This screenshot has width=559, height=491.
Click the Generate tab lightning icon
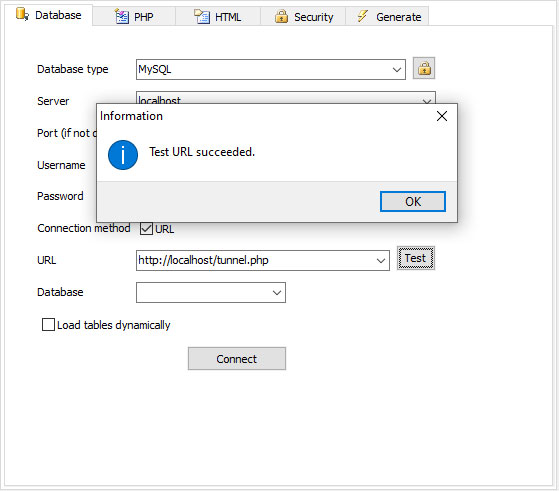[x=363, y=16]
